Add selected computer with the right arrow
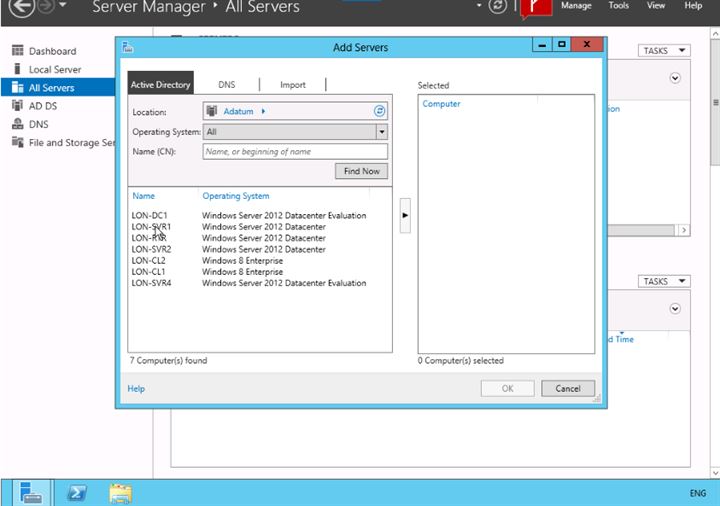This screenshot has width=720, height=506. pyautogui.click(x=405, y=215)
